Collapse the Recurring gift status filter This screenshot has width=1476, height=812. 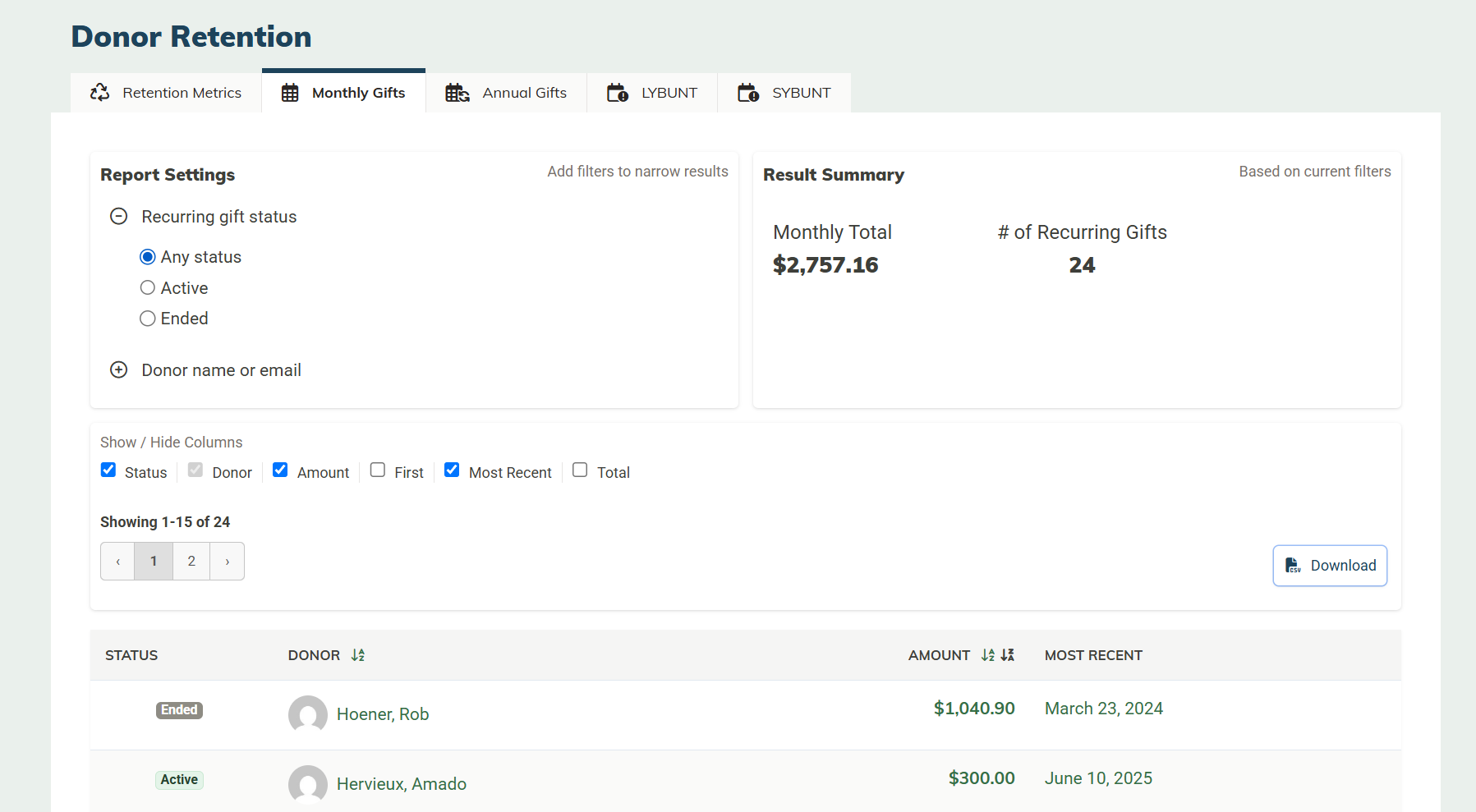click(119, 217)
